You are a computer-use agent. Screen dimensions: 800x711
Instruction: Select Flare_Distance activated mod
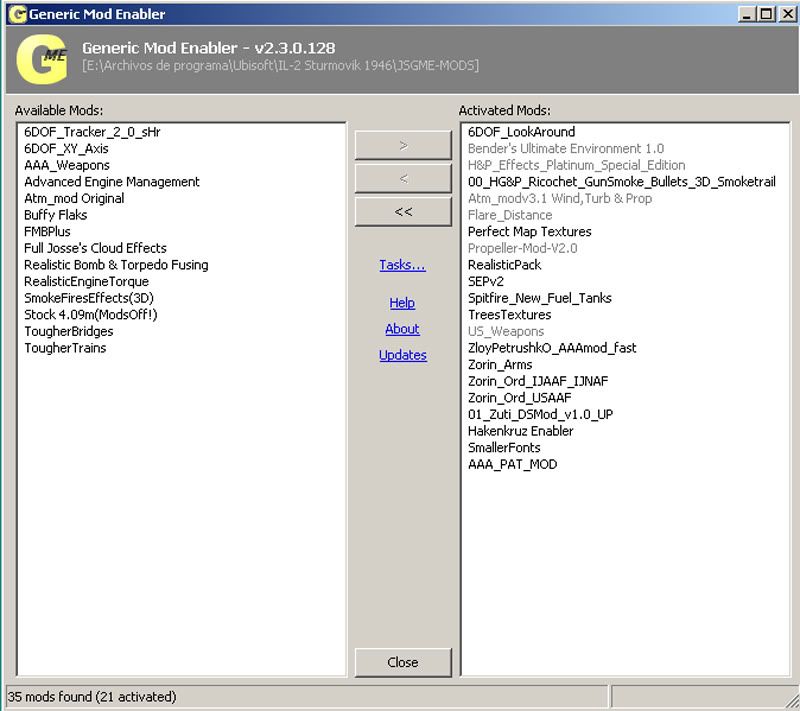(x=510, y=215)
